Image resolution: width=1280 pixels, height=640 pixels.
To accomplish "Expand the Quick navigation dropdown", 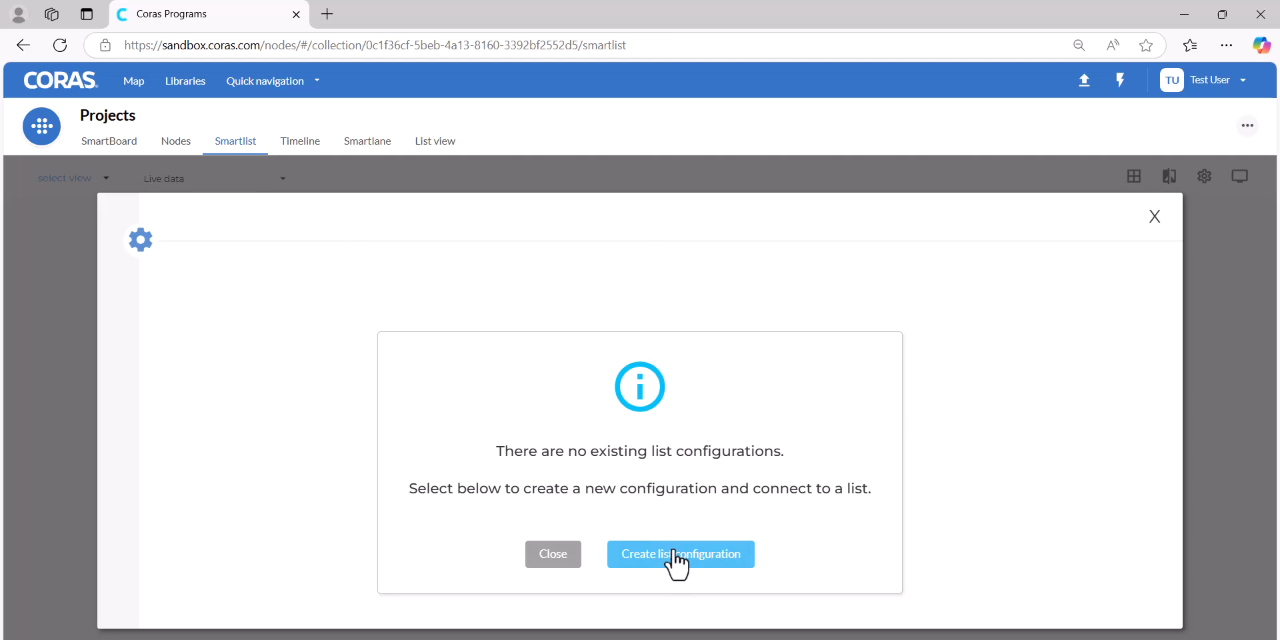I will coord(272,81).
